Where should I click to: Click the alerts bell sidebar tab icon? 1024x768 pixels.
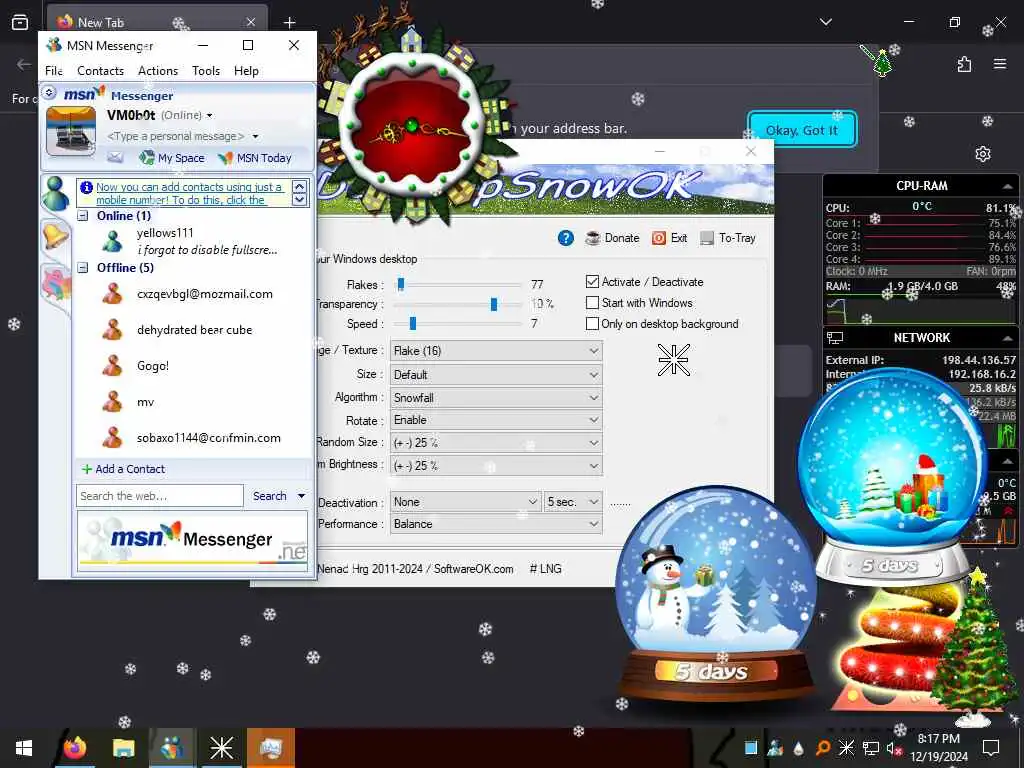(x=55, y=236)
